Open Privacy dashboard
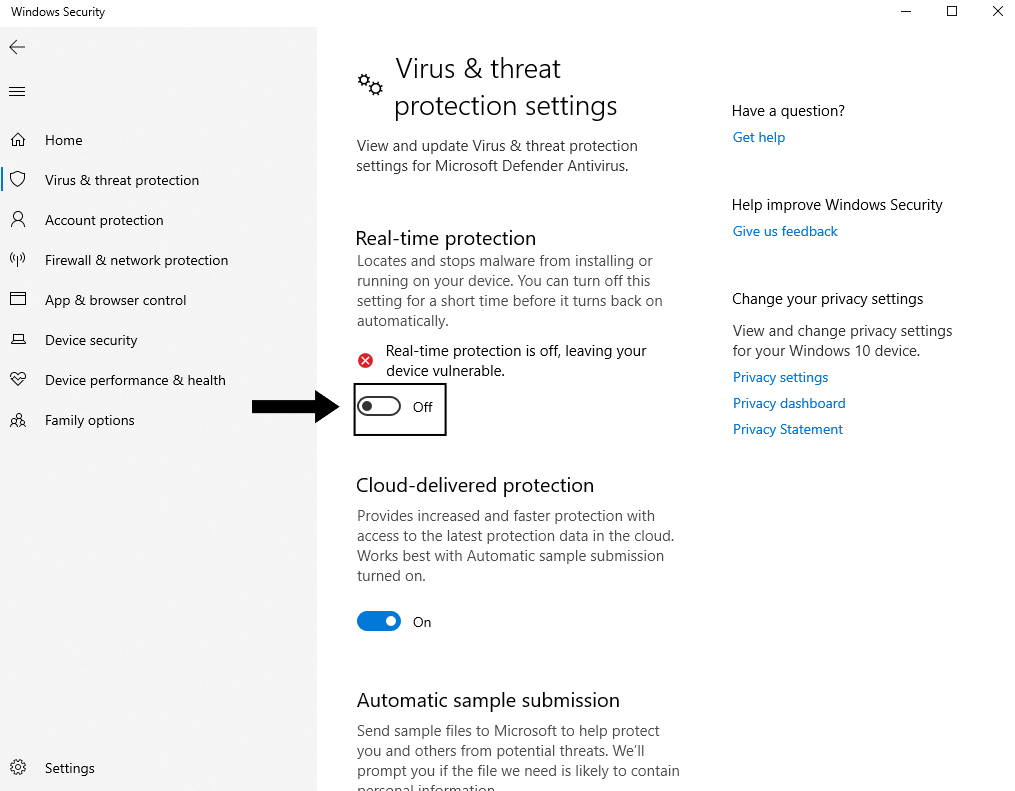Screen dimensions: 1015x791 [789, 403]
